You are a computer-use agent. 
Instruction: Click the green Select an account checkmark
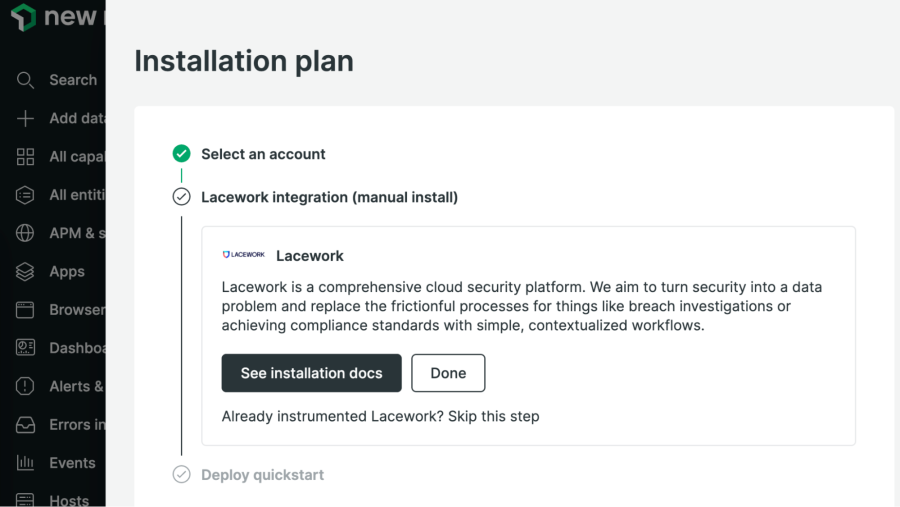181,154
